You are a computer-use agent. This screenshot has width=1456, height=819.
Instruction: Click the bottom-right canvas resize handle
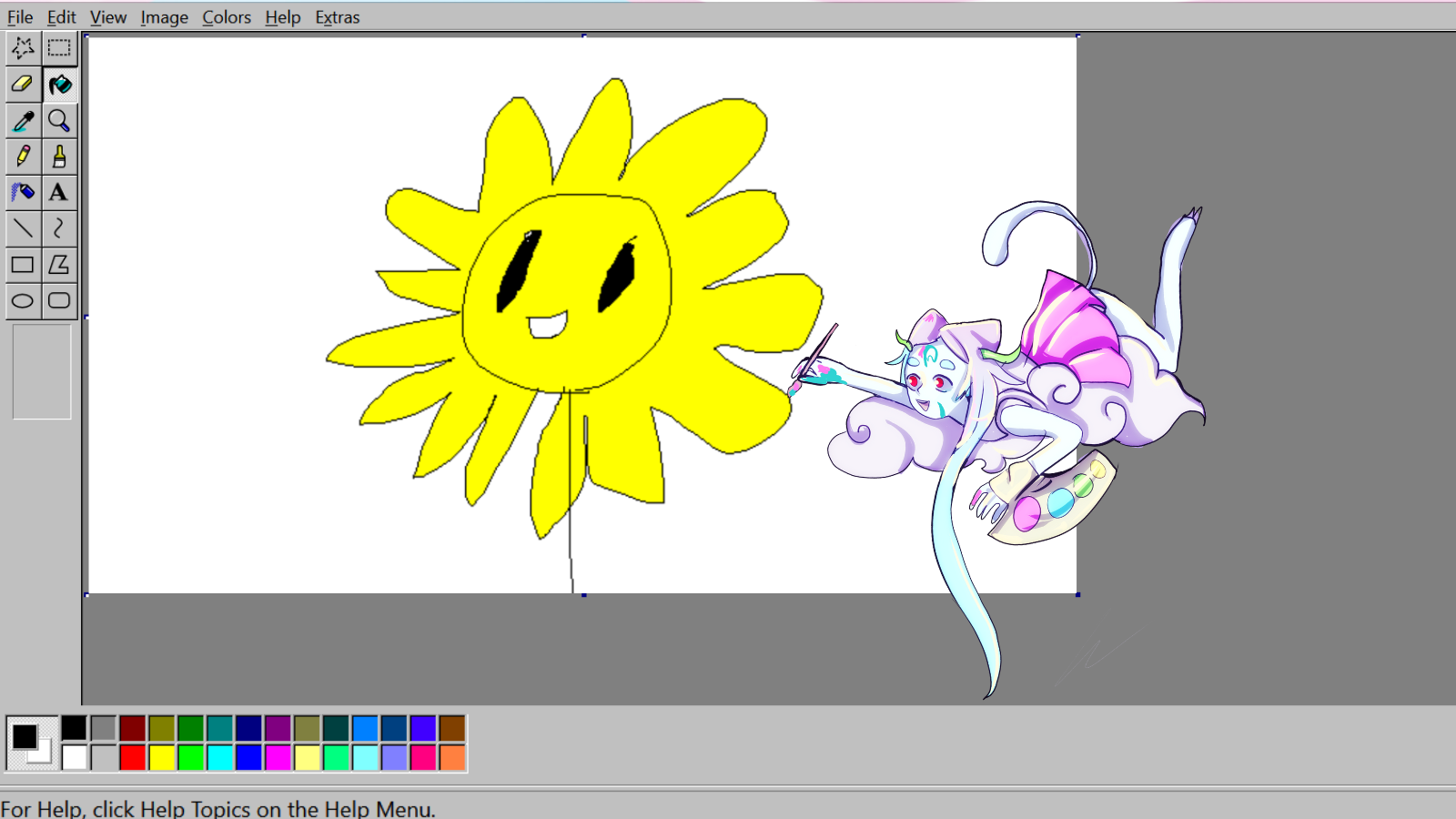1077,594
